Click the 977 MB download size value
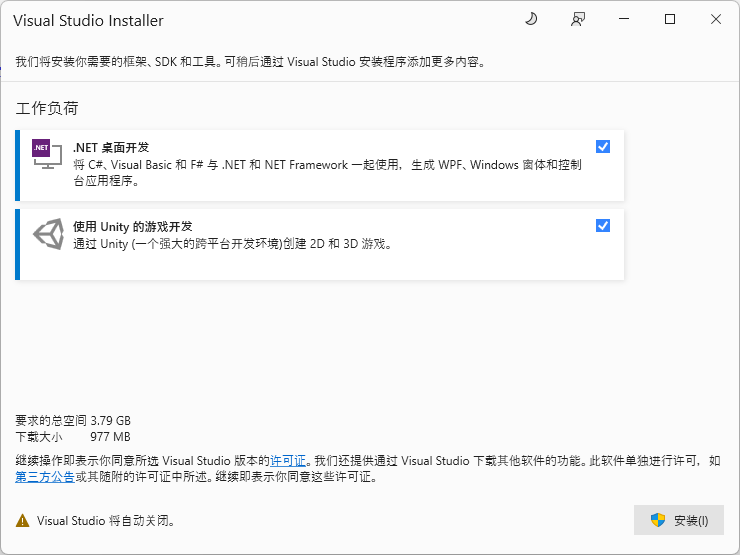 110,437
